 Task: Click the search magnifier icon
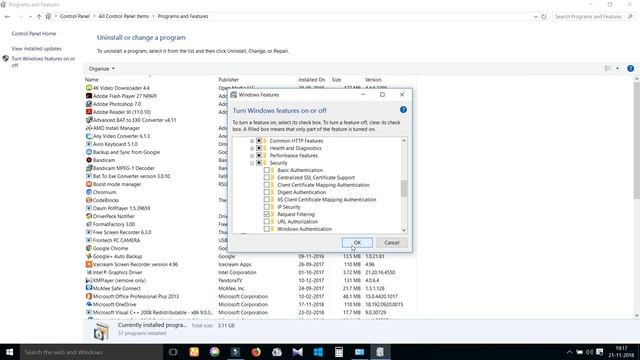click(630, 17)
